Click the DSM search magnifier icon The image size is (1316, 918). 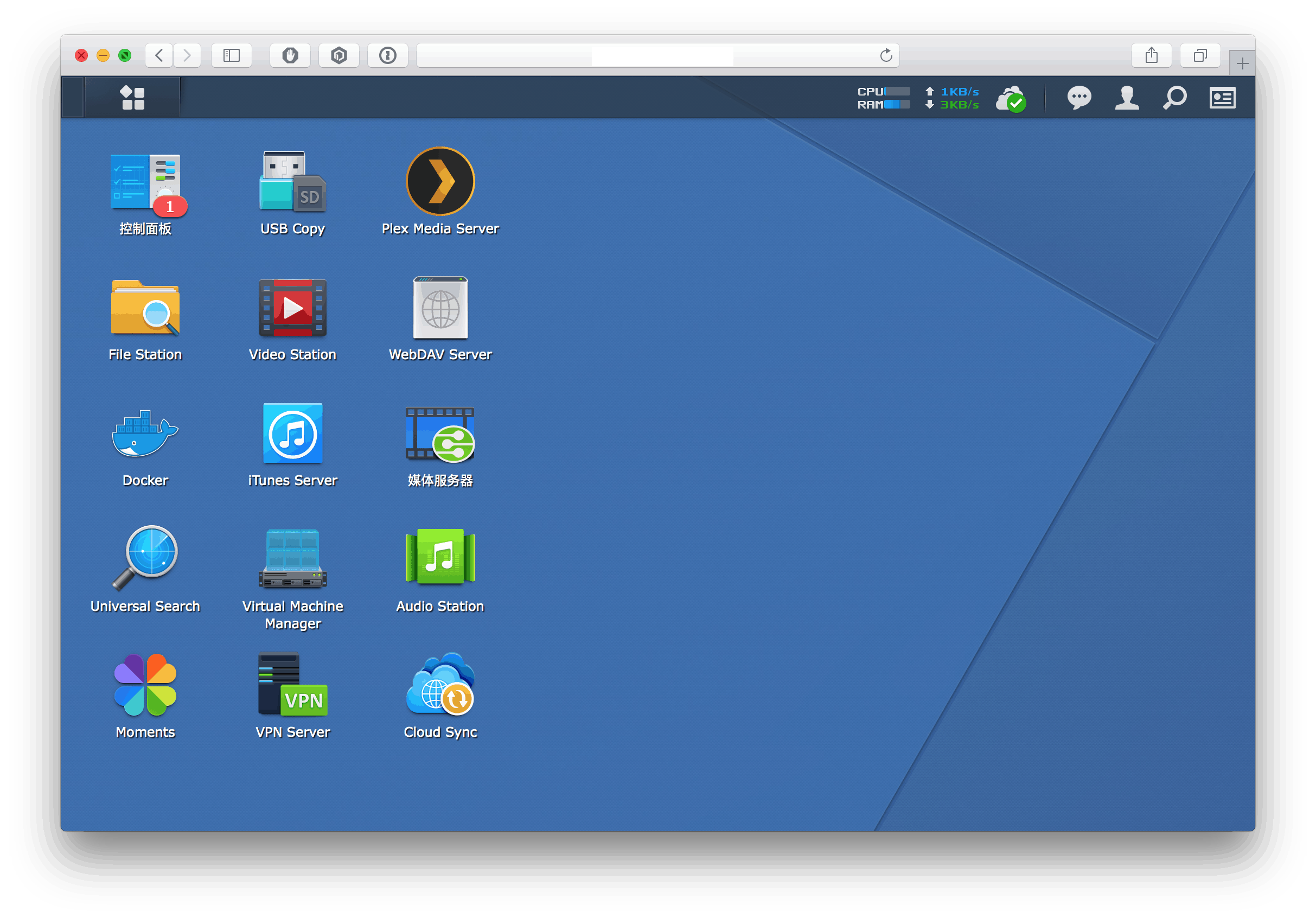1174,98
